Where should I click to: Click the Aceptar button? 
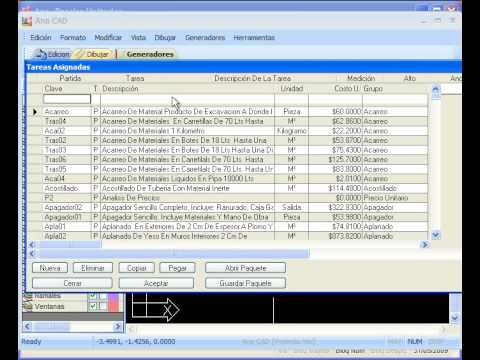(156, 283)
